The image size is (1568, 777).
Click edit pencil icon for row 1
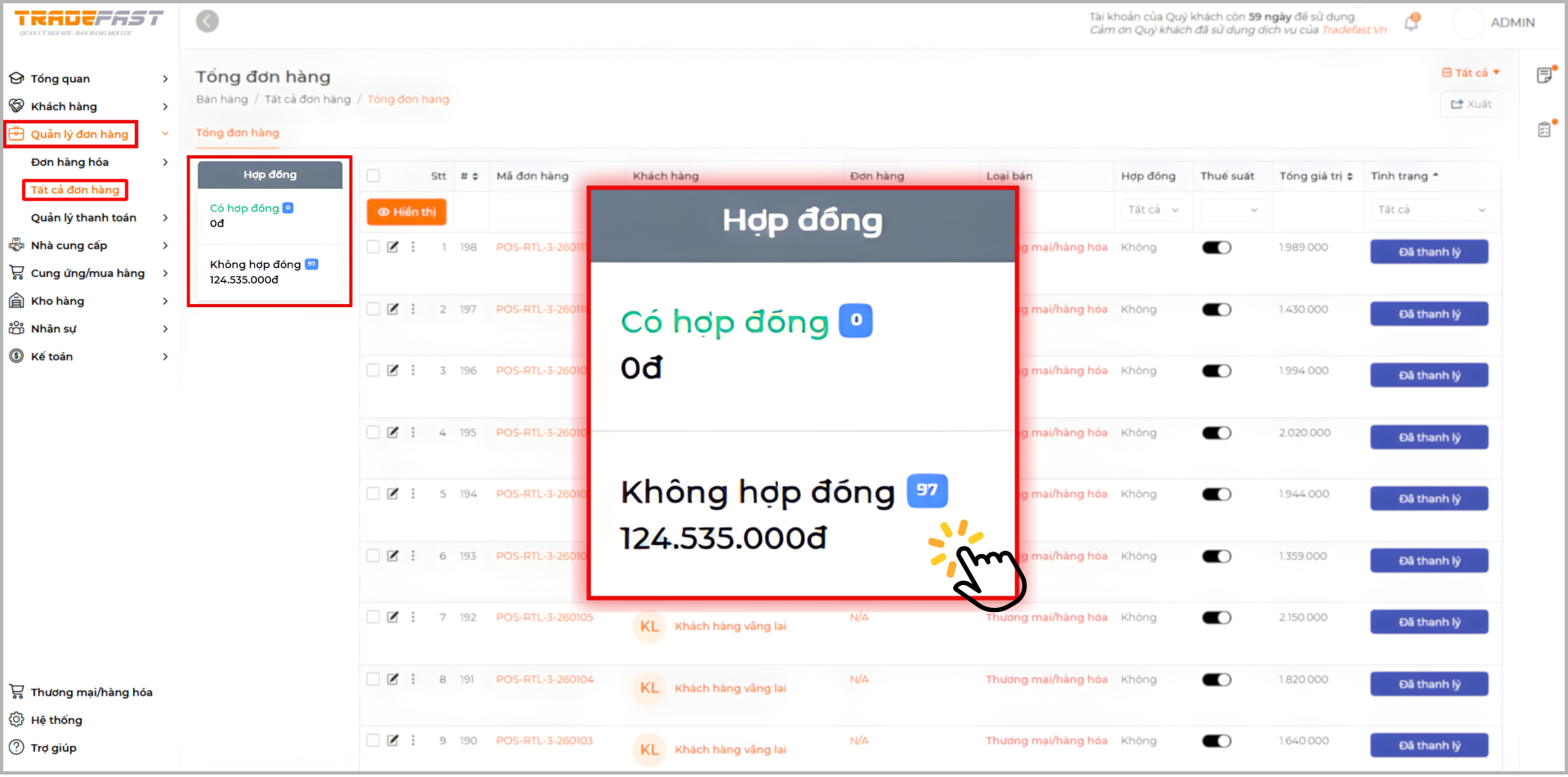coord(393,247)
